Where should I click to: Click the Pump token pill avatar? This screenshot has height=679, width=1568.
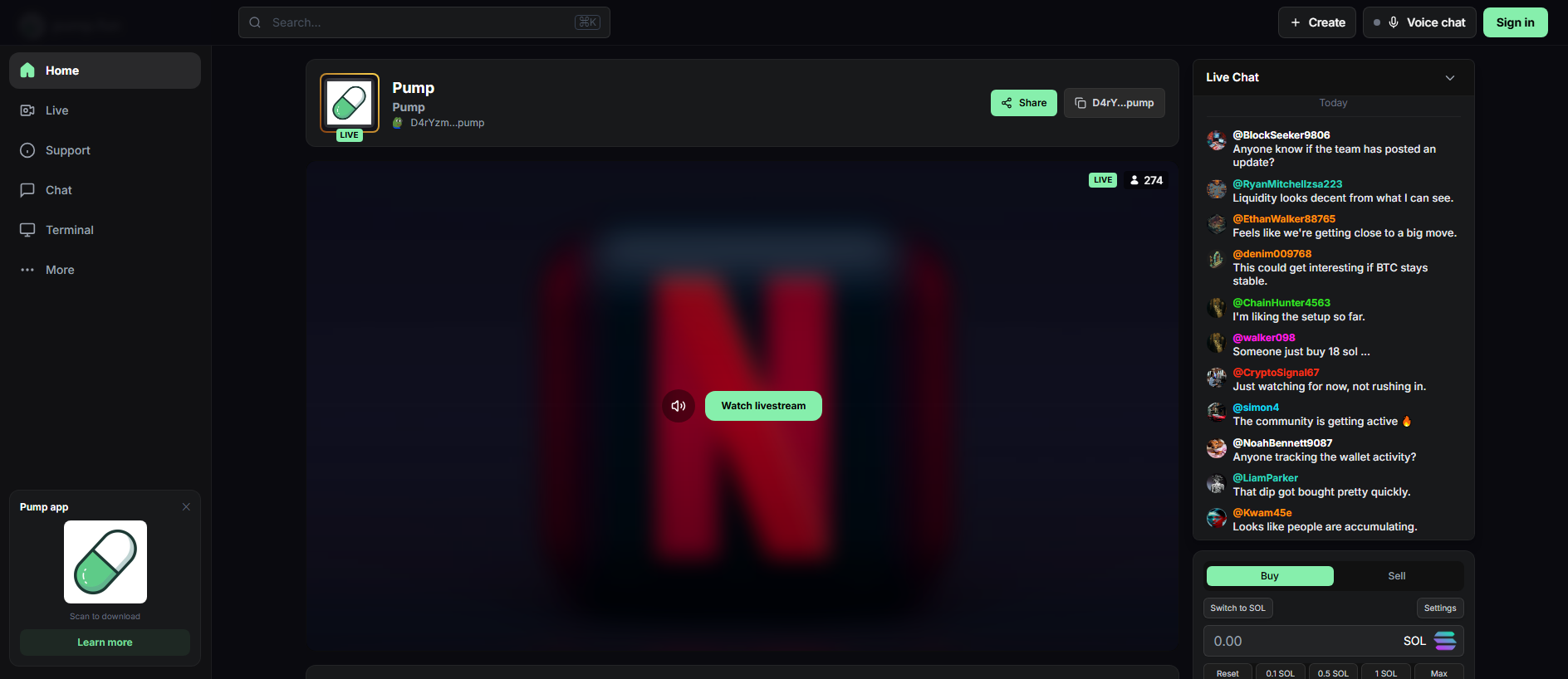click(x=350, y=103)
